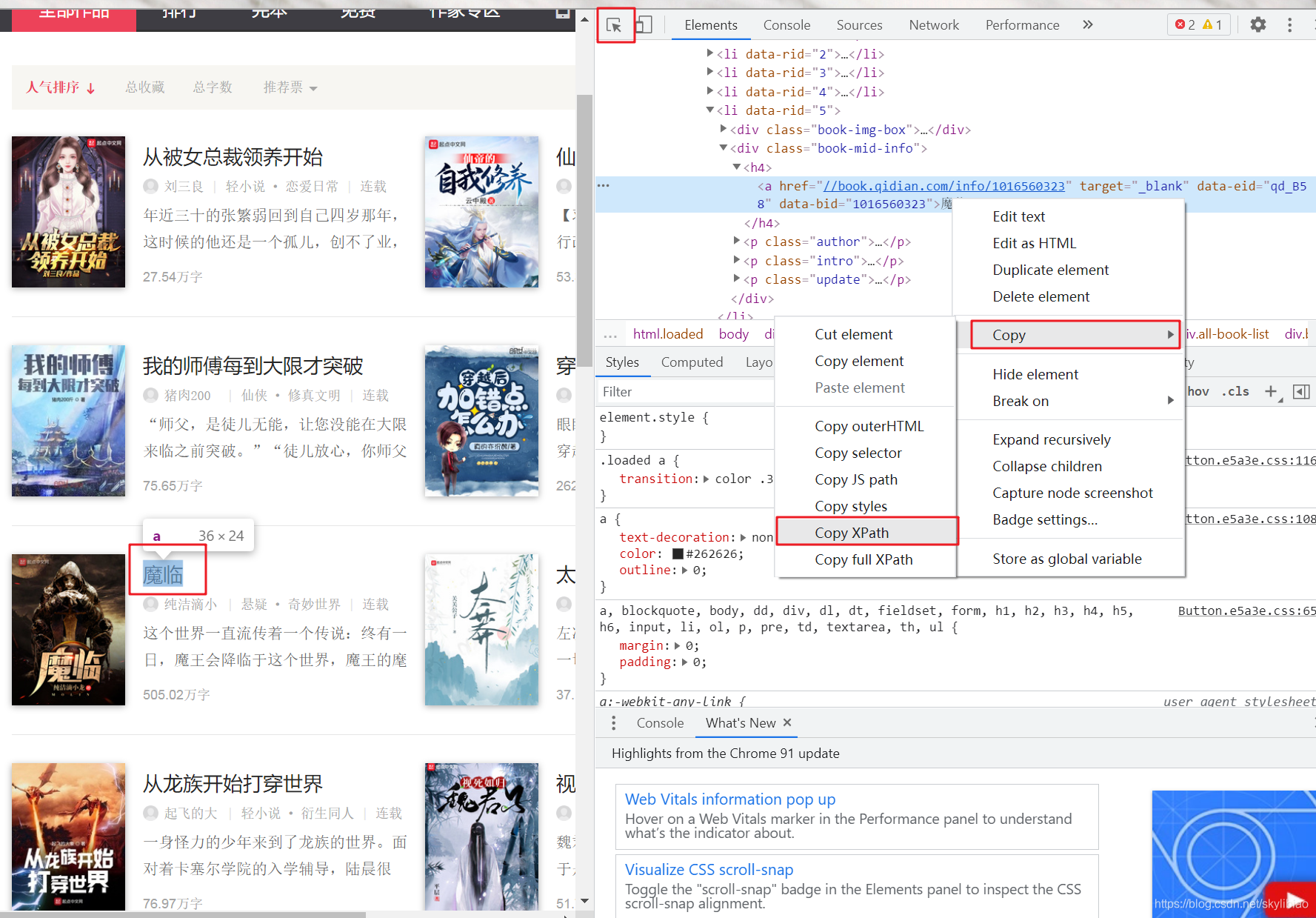The image size is (1316, 918).
Task: Toggle the computed styles sidebar icon
Action: tap(1301, 391)
